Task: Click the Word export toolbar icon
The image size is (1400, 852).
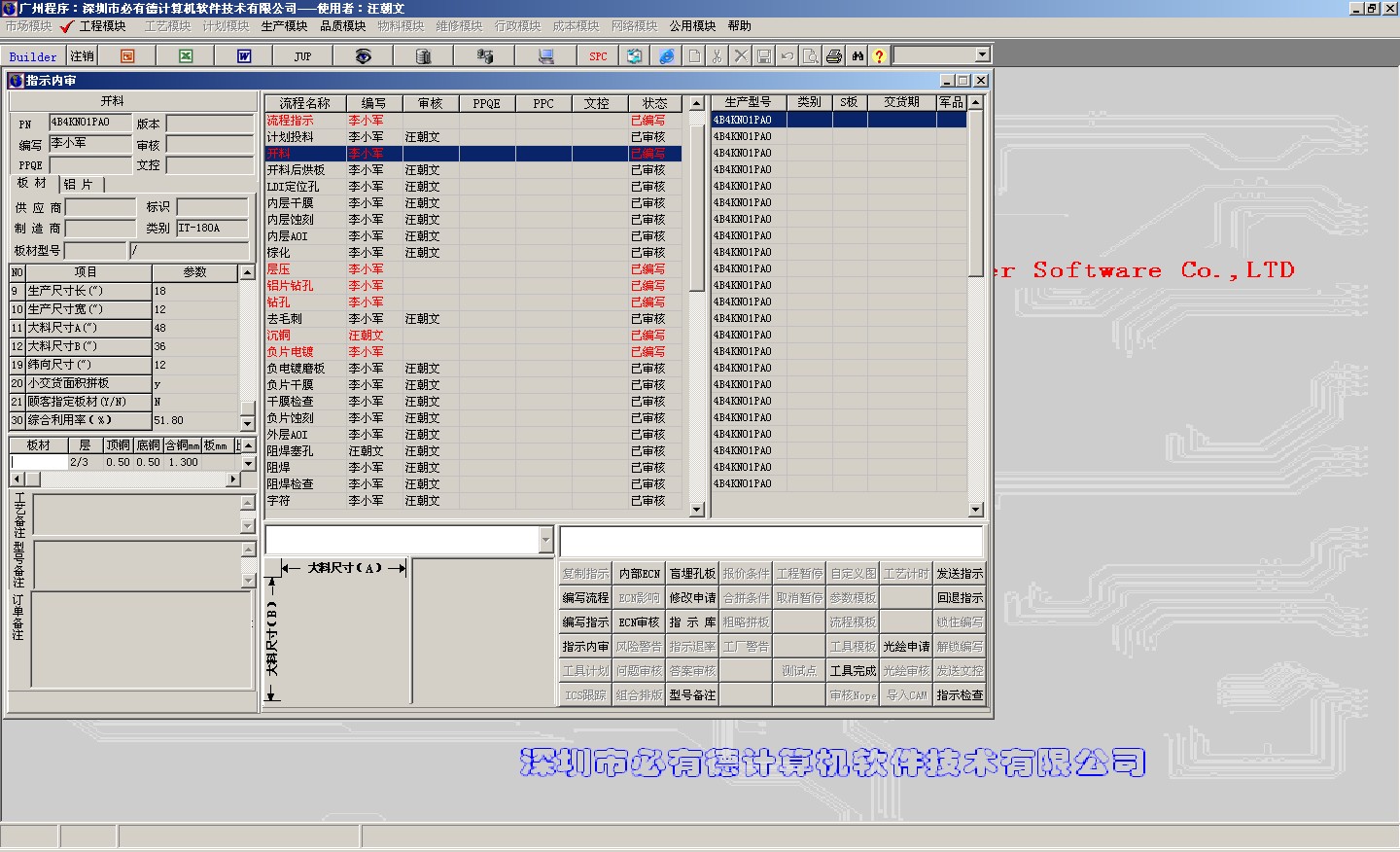Action: (244, 56)
